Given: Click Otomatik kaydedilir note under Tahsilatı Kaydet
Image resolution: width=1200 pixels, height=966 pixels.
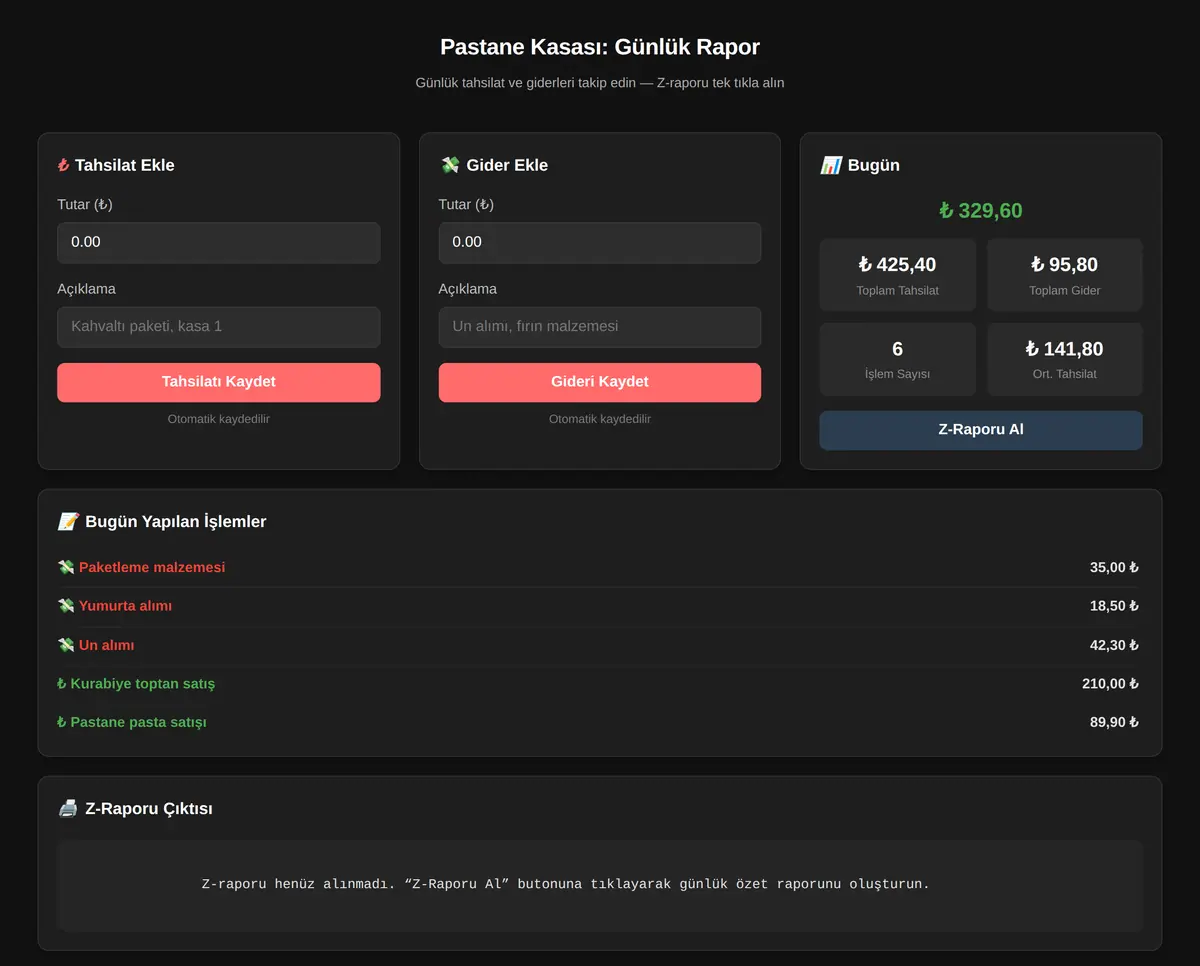Looking at the screenshot, I should [219, 419].
